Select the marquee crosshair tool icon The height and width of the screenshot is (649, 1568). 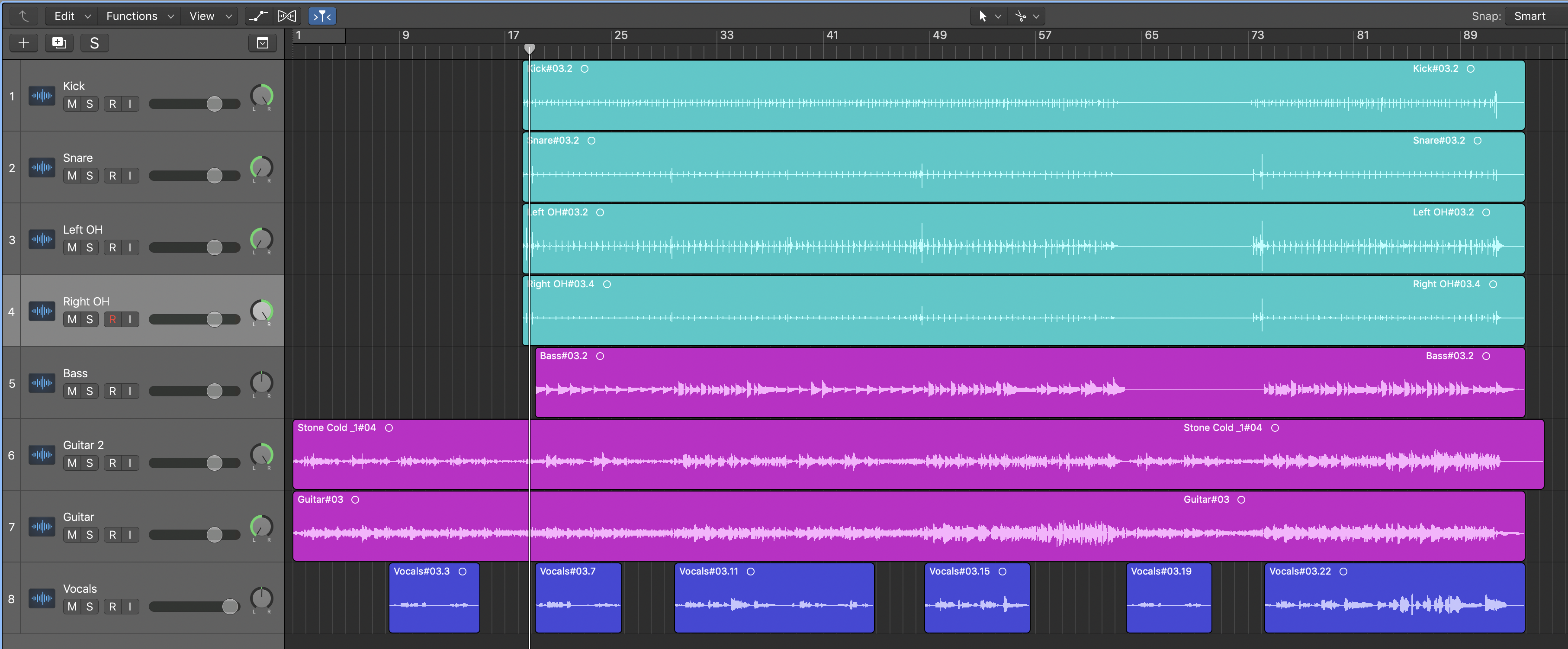click(x=1021, y=16)
